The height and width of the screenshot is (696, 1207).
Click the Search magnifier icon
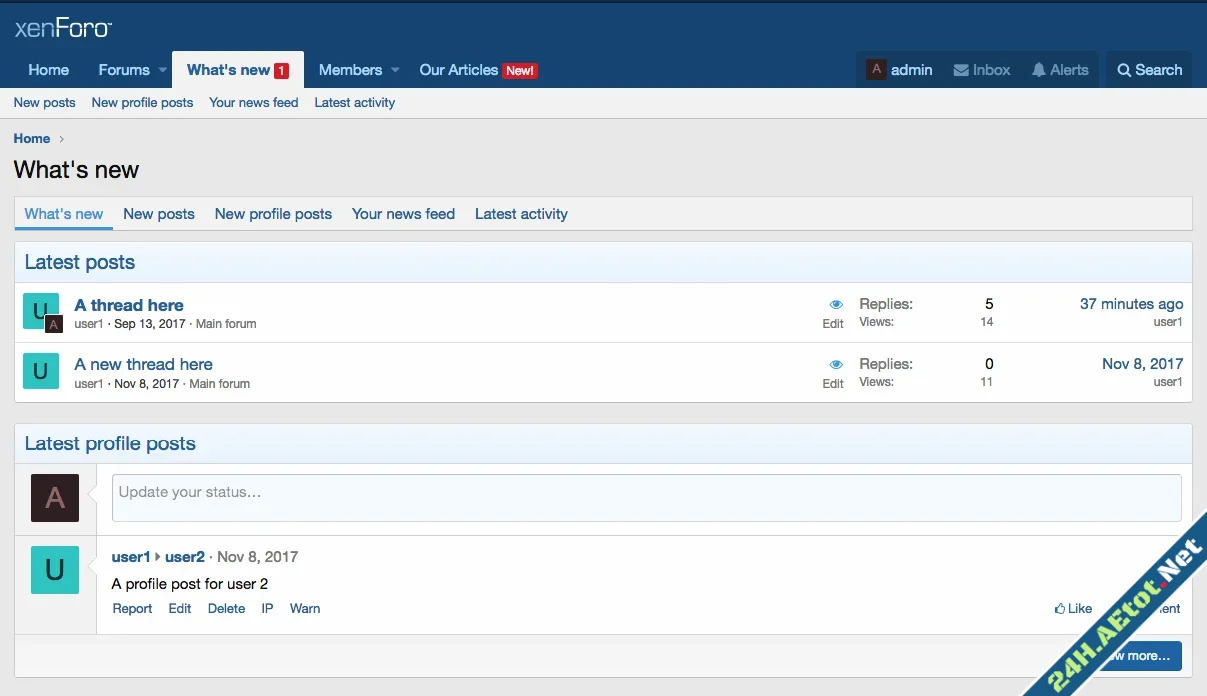coord(1127,70)
